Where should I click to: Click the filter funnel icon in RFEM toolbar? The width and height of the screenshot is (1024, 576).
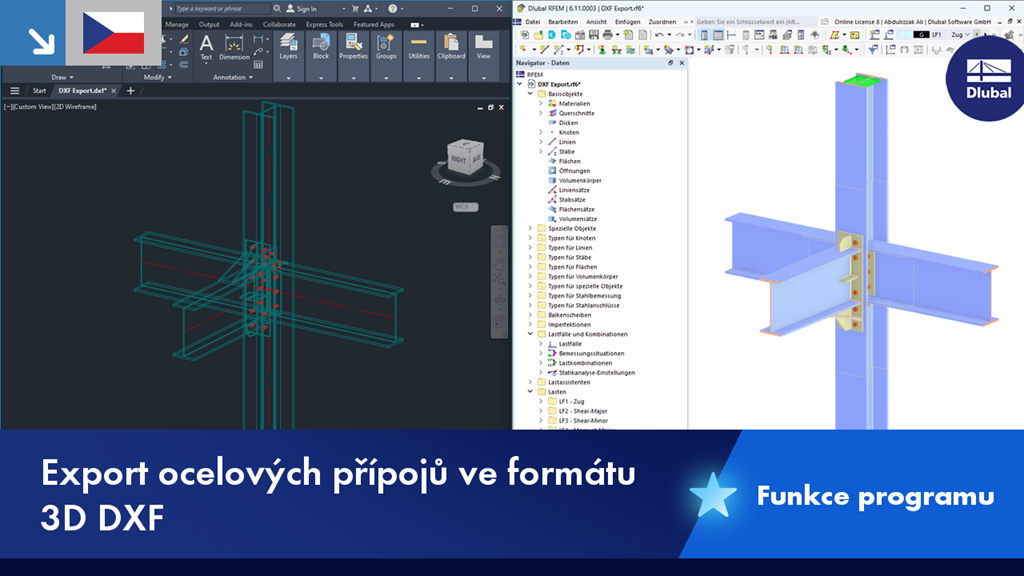(873, 50)
